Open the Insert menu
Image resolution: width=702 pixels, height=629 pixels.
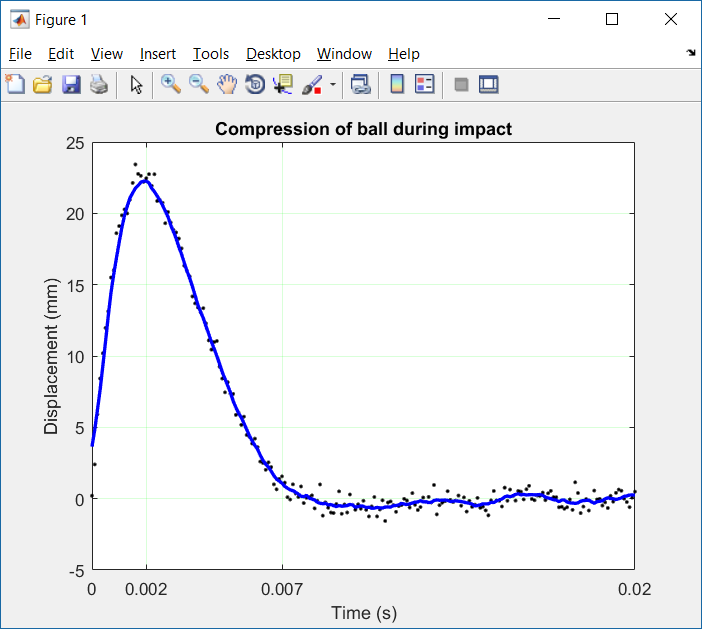point(158,54)
